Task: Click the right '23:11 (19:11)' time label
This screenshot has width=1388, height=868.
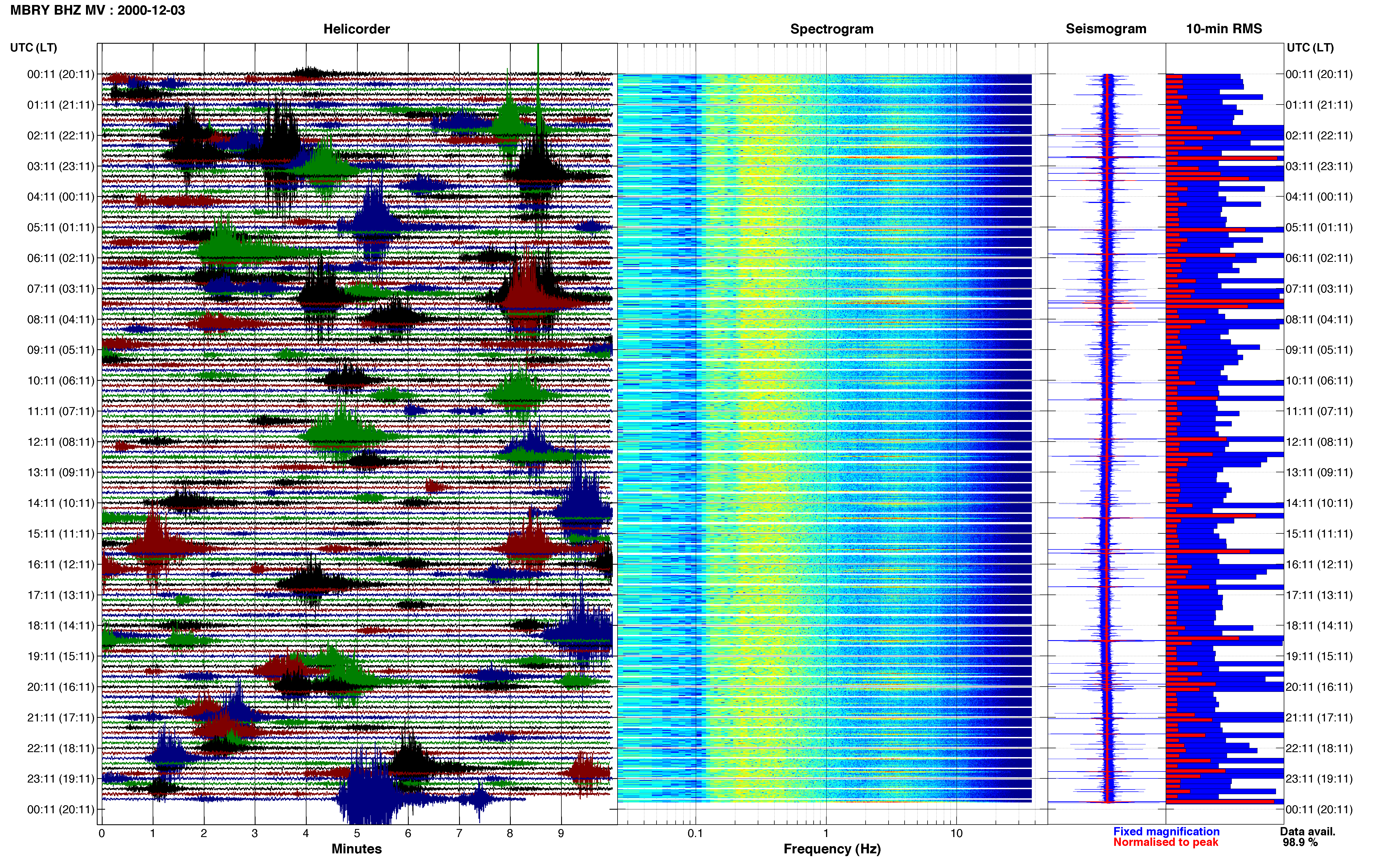Action: click(x=1319, y=779)
